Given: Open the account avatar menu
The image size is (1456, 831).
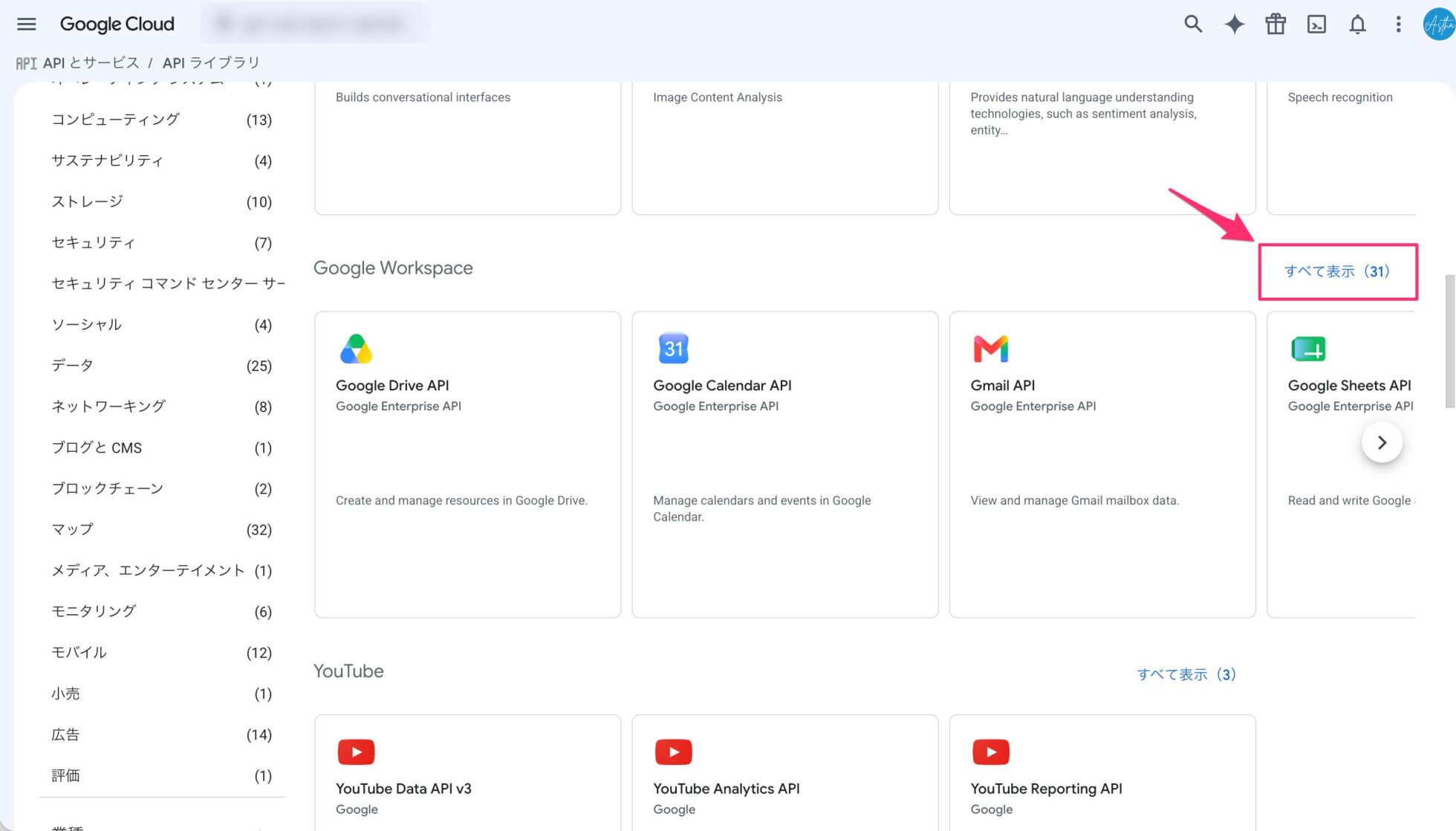Looking at the screenshot, I should click(1440, 24).
